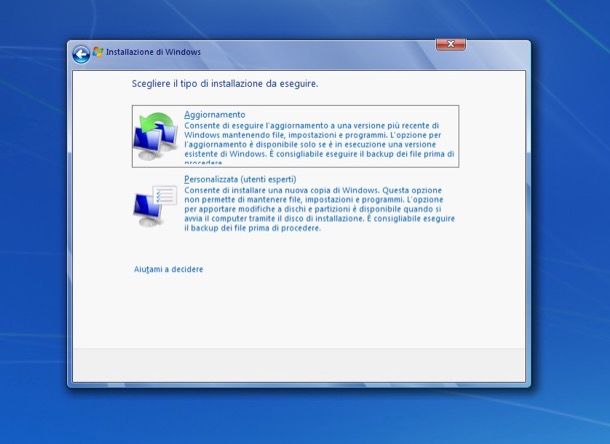
Task: Click the 'Installazione di Windows' window title
Action: click(x=153, y=52)
